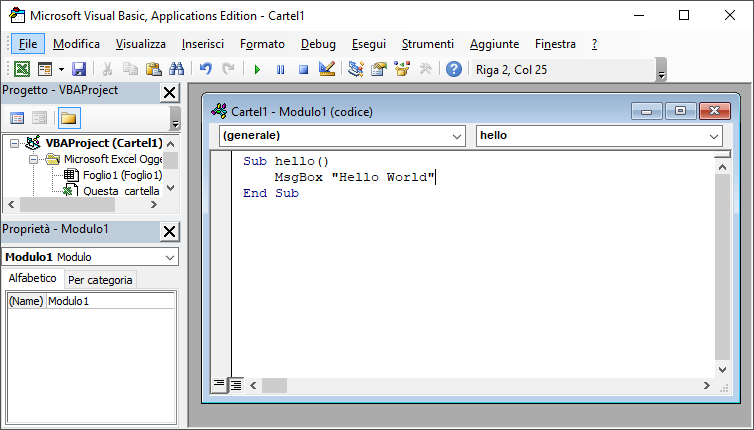Toggle Folders view in project panel
This screenshot has width=754, height=430.
point(69,118)
